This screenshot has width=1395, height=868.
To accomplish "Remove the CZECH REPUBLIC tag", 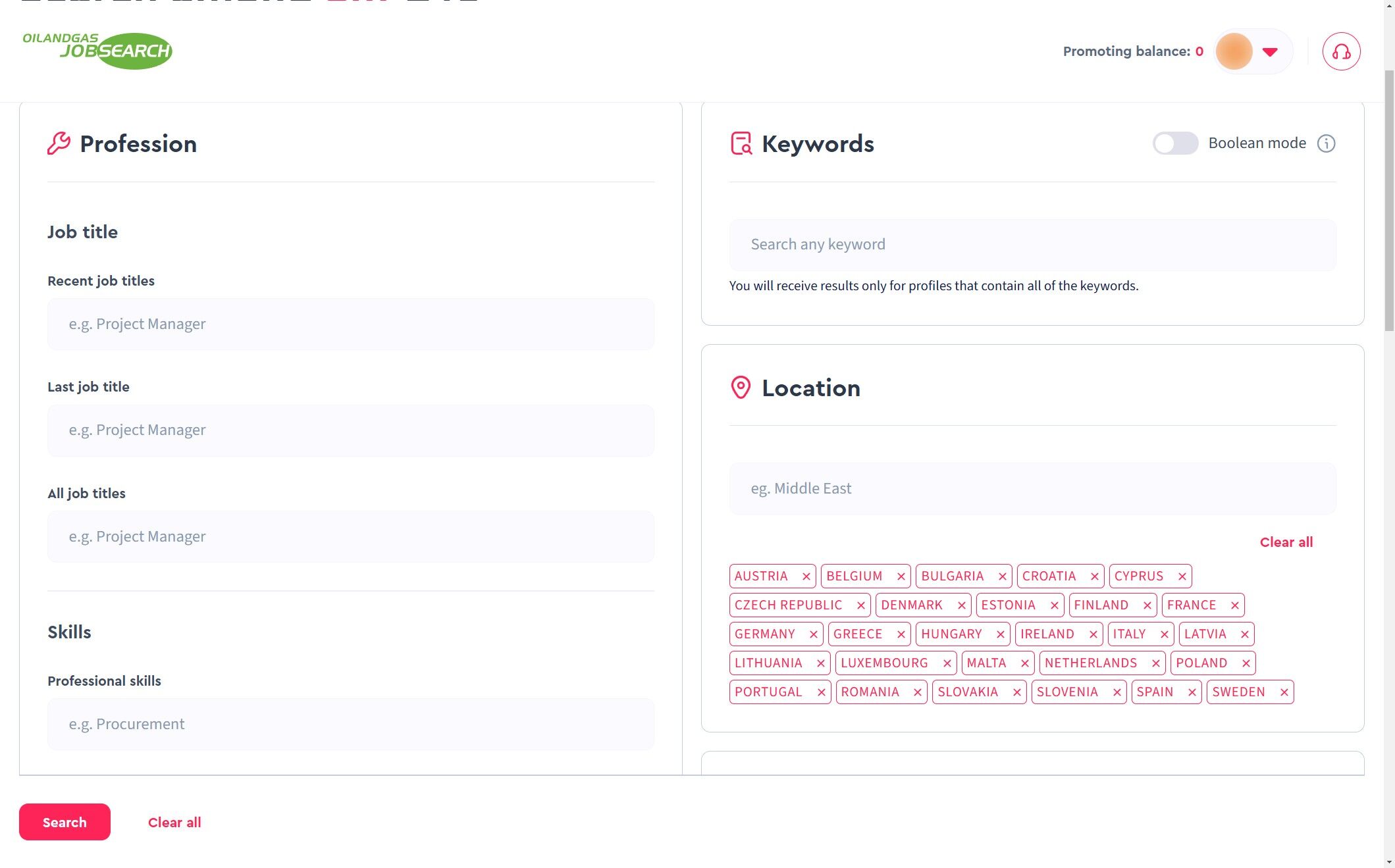I will point(860,605).
